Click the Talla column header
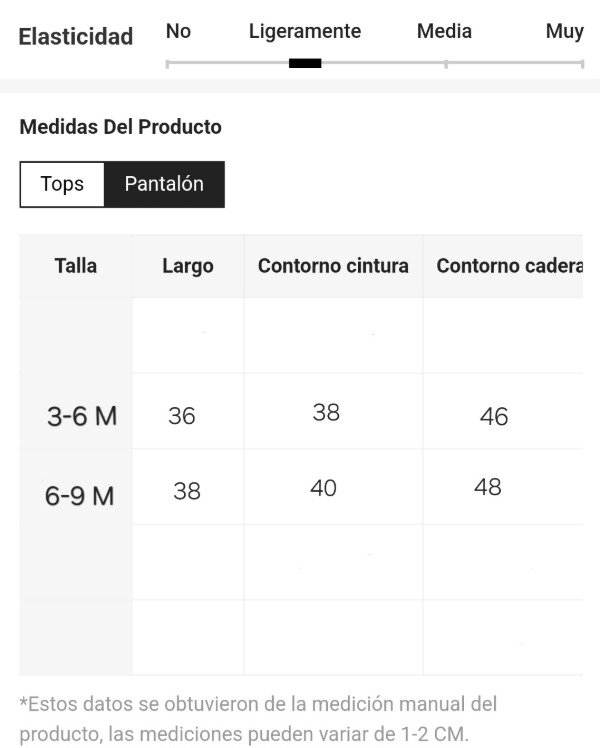Screen dimensions: 600x748 click(x=76, y=266)
